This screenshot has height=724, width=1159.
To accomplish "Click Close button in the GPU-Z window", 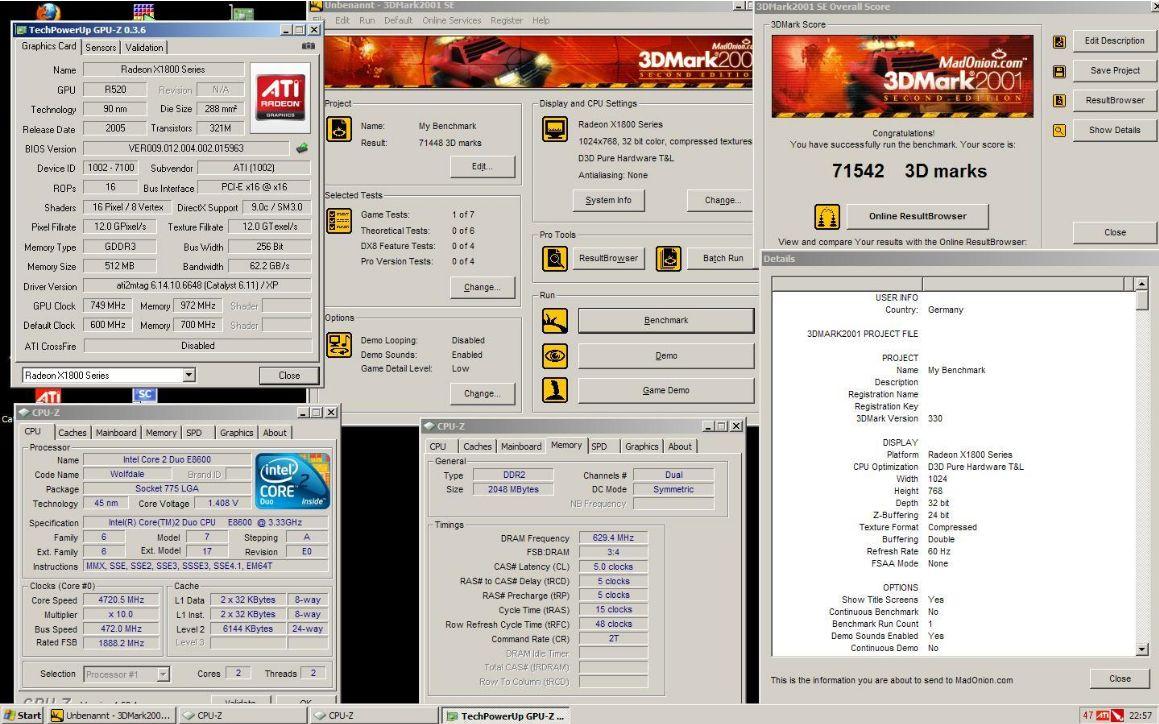I will coord(289,376).
